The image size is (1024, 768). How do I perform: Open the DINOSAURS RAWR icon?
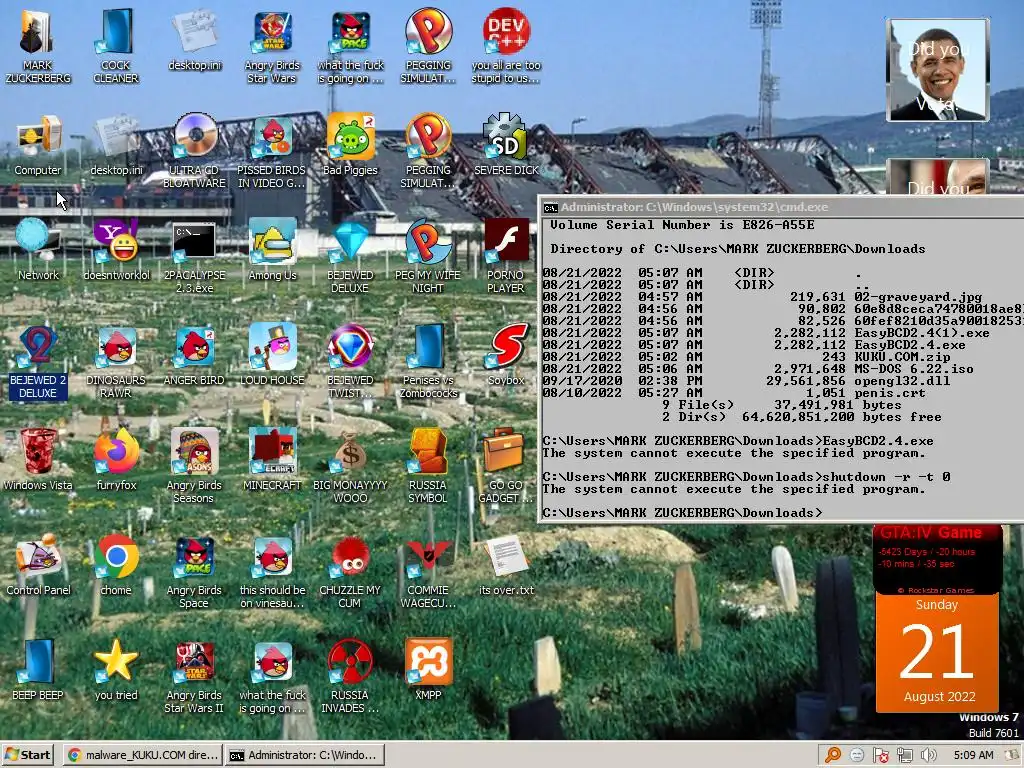coord(116,361)
